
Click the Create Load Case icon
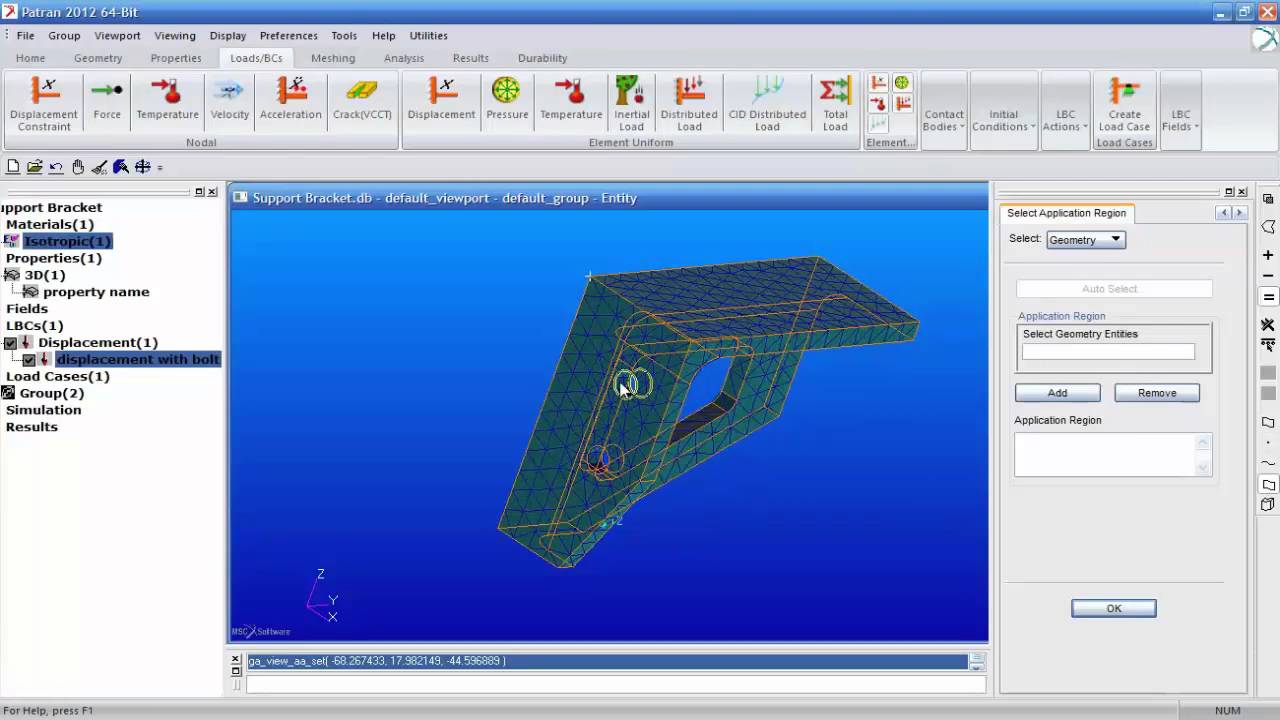(x=1124, y=104)
